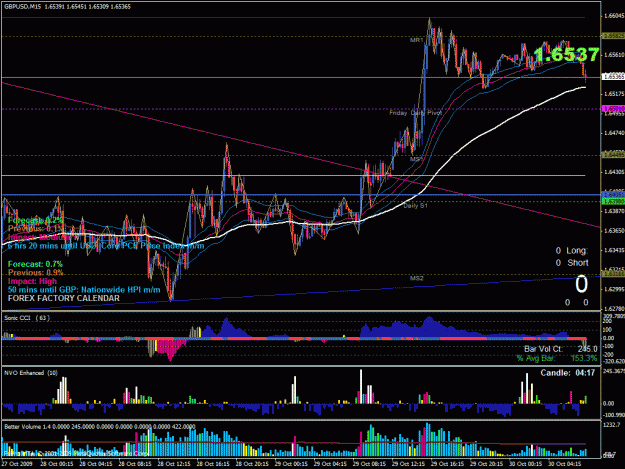Image resolution: width=625 pixels, height=469 pixels.
Task: Click the 29 Oct 08:15 time axis label
Action: click(x=369, y=464)
